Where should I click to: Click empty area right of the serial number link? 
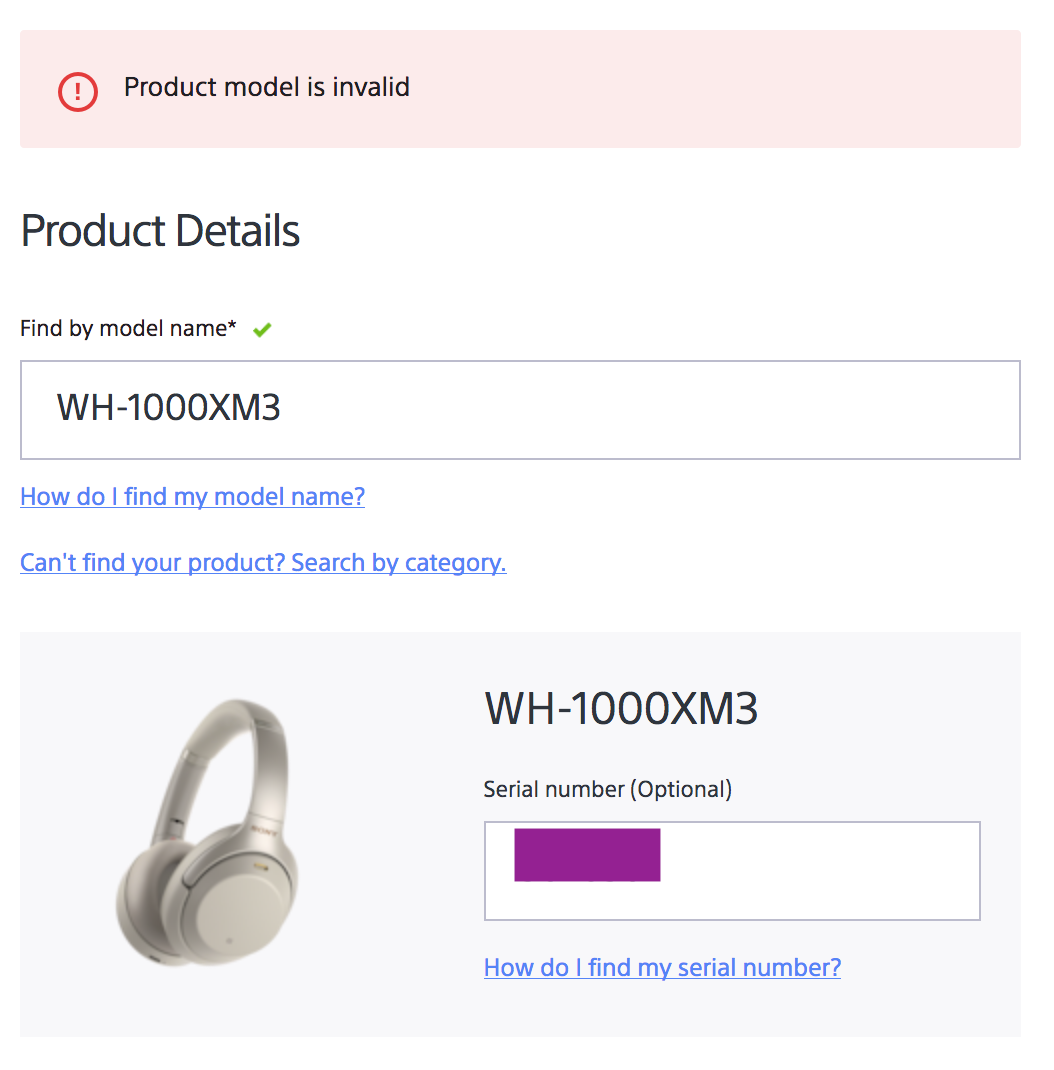[930, 967]
